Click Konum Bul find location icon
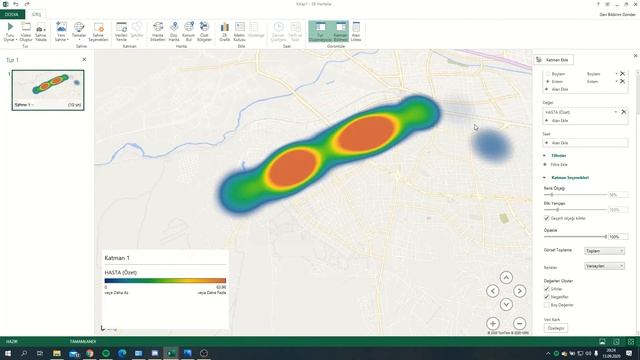Viewport: 640px width, 360px height. [x=189, y=32]
